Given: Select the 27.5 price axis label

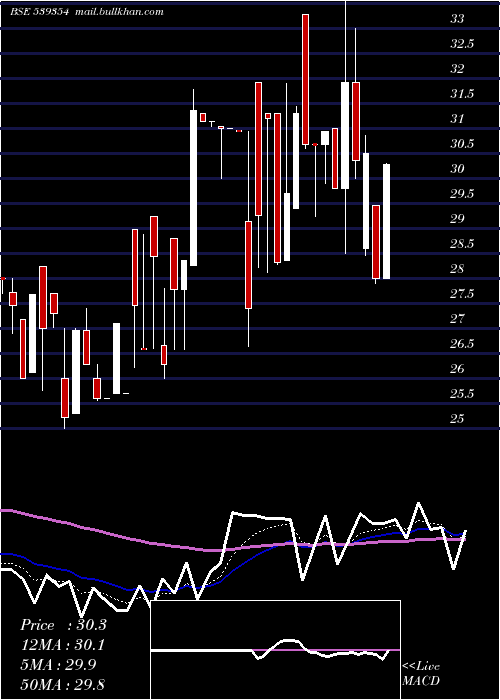Looking at the screenshot, I should click(x=462, y=294).
